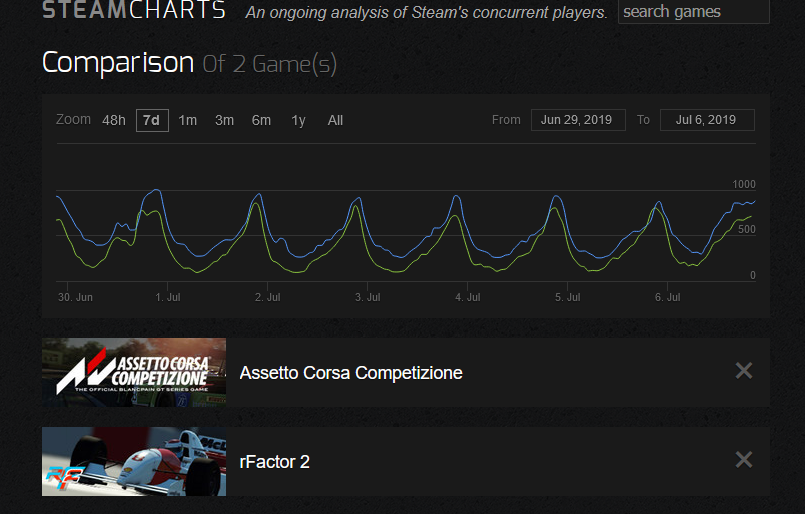The height and width of the screenshot is (514, 805).
Task: Select the 1m zoom range
Action: pos(187,120)
